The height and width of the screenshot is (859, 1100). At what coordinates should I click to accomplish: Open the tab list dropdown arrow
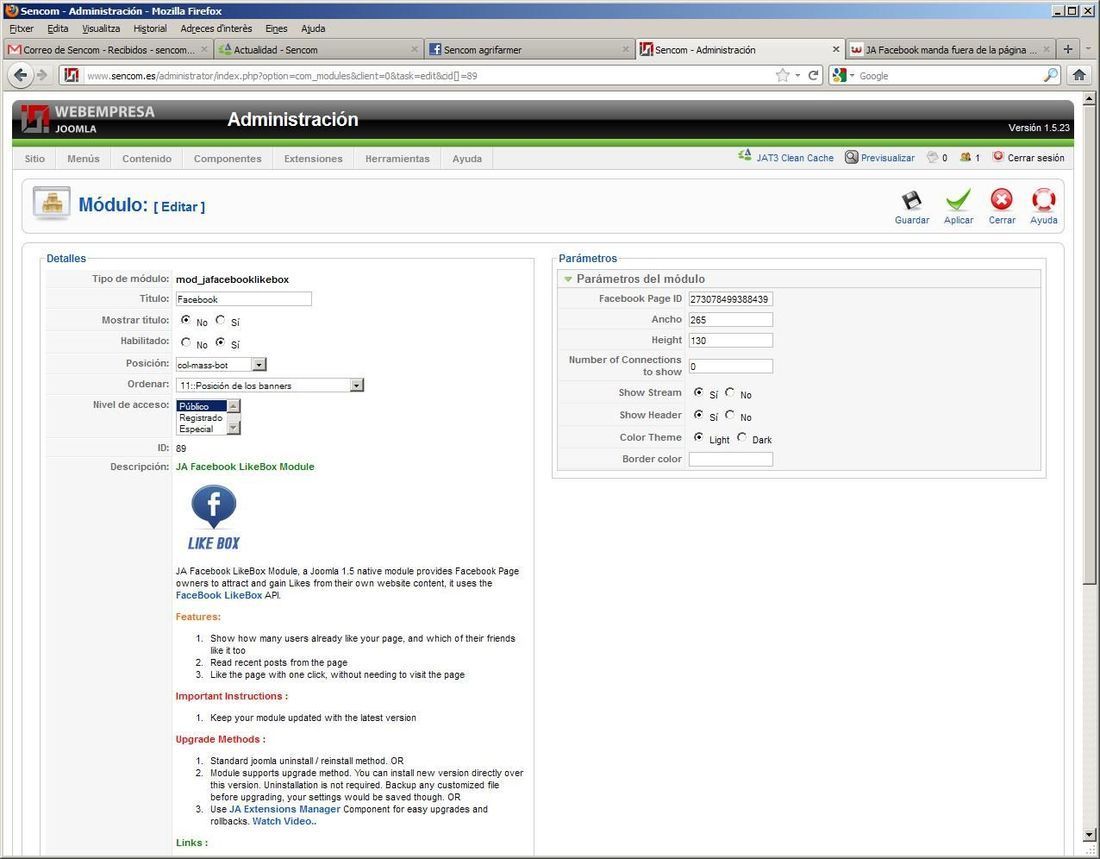tap(1088, 49)
